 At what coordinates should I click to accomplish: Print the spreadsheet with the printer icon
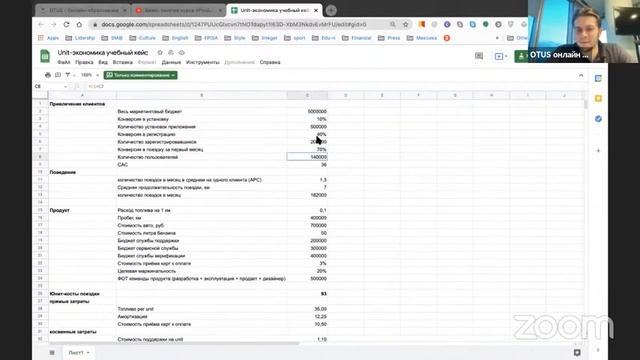pos(48,75)
